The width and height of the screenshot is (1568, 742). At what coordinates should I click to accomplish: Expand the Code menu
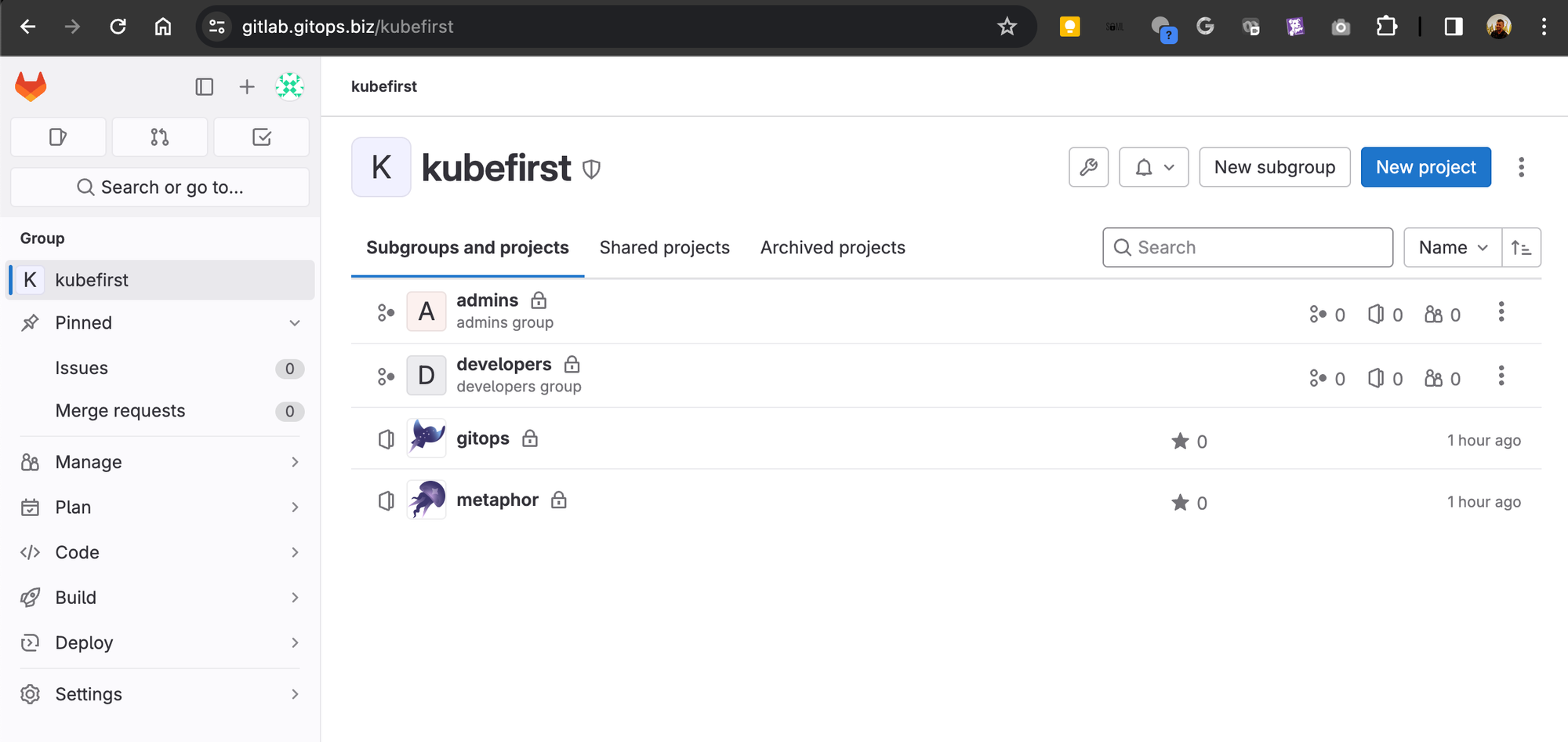(x=160, y=552)
